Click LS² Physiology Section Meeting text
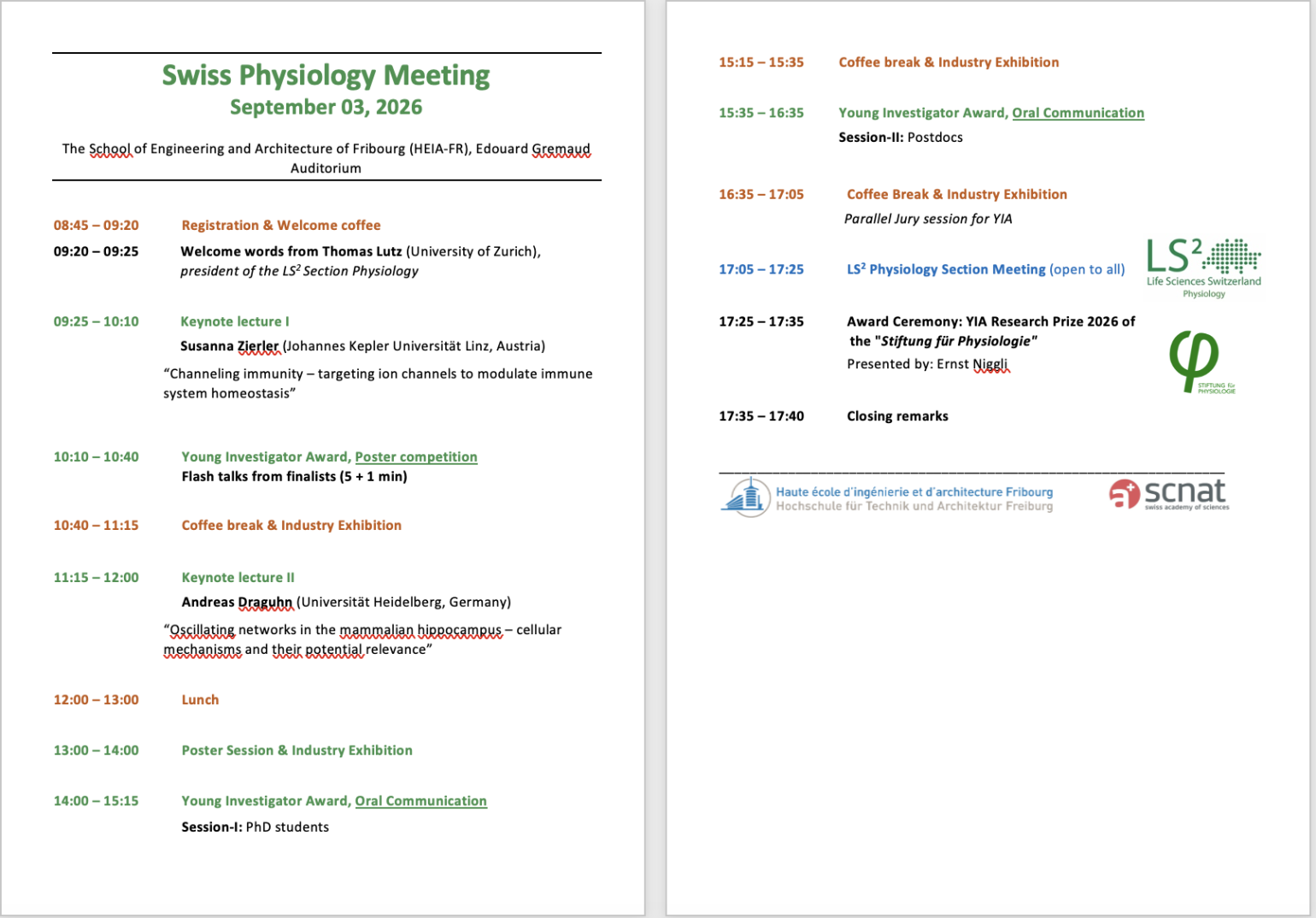Viewport: 1316px width, 918px height. (x=946, y=269)
